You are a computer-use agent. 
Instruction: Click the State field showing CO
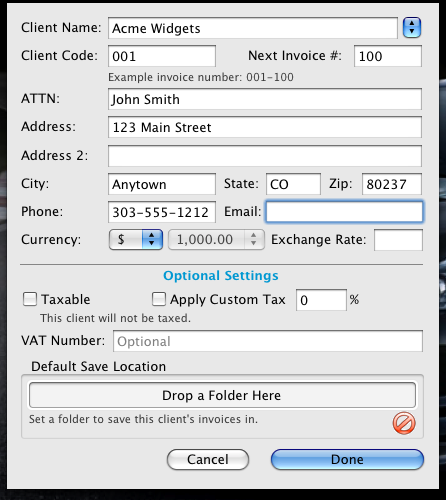coord(293,184)
